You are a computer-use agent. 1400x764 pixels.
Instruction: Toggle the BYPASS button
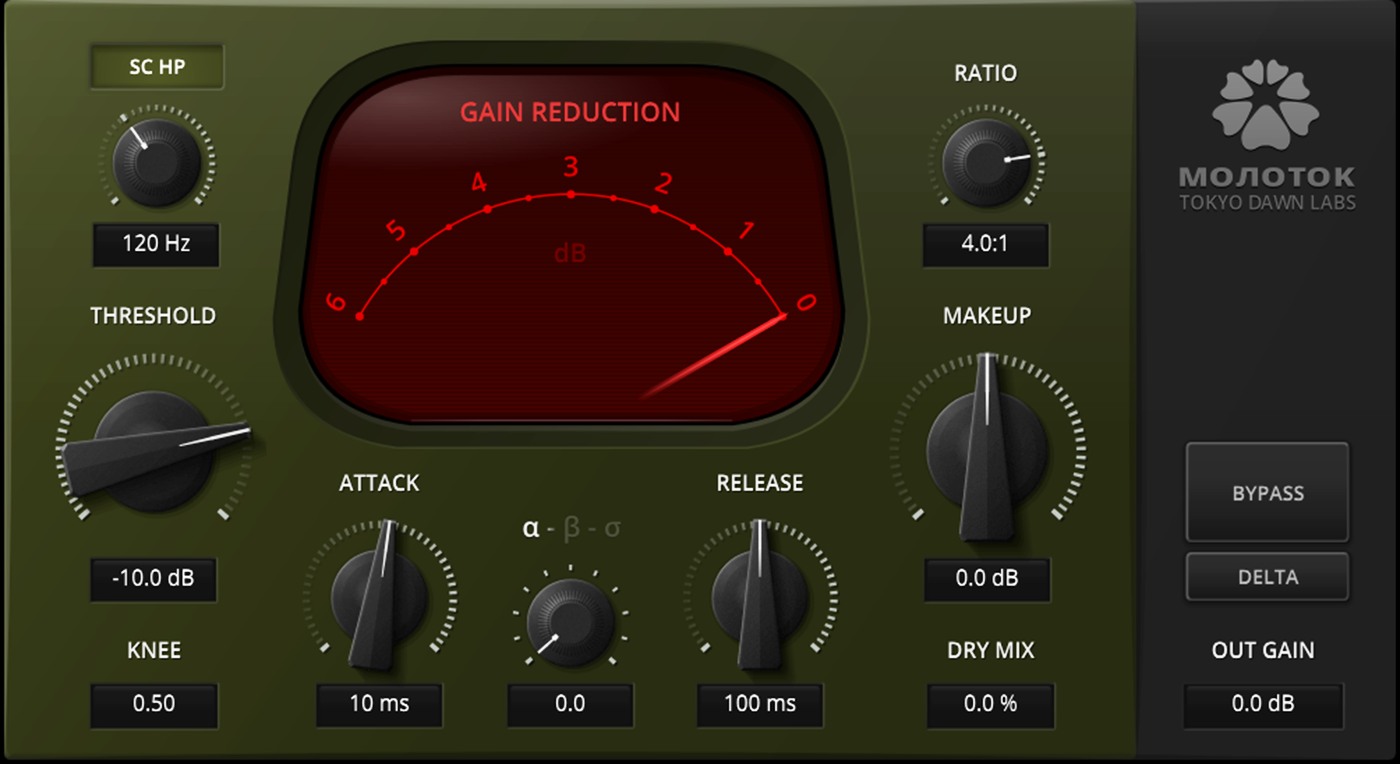[1267, 493]
